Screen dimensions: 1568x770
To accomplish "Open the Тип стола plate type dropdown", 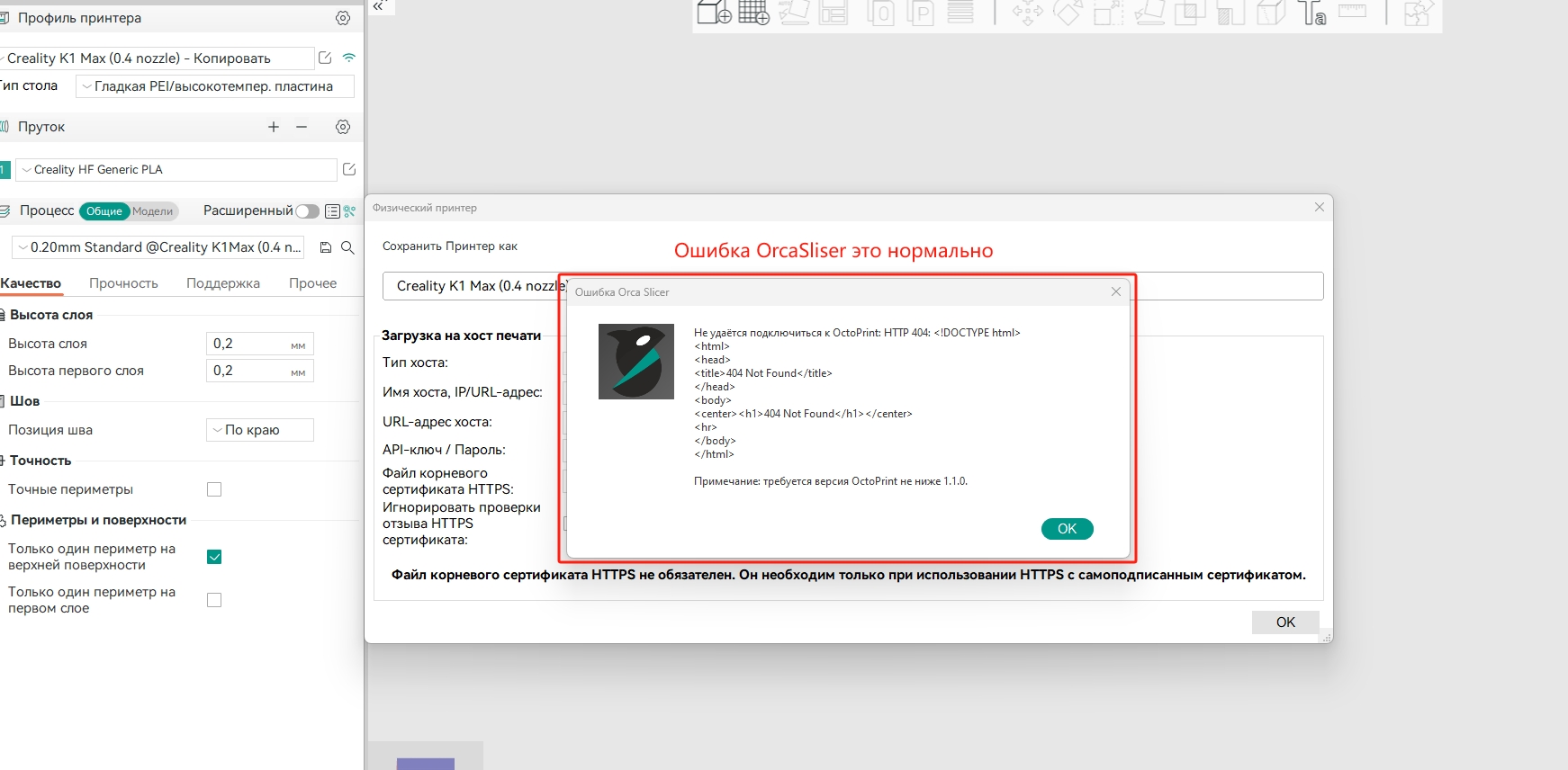I will [x=215, y=86].
